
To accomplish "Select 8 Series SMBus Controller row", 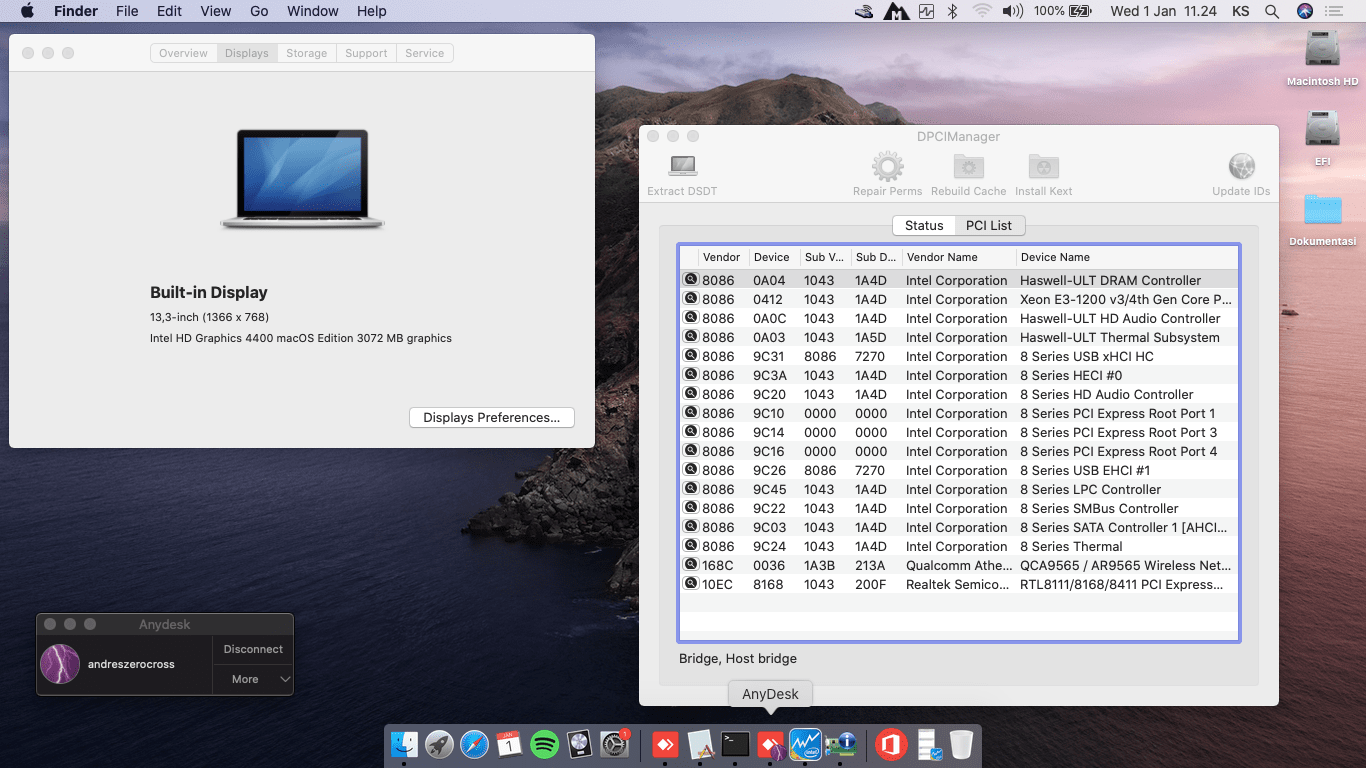I will pyautogui.click(x=959, y=508).
